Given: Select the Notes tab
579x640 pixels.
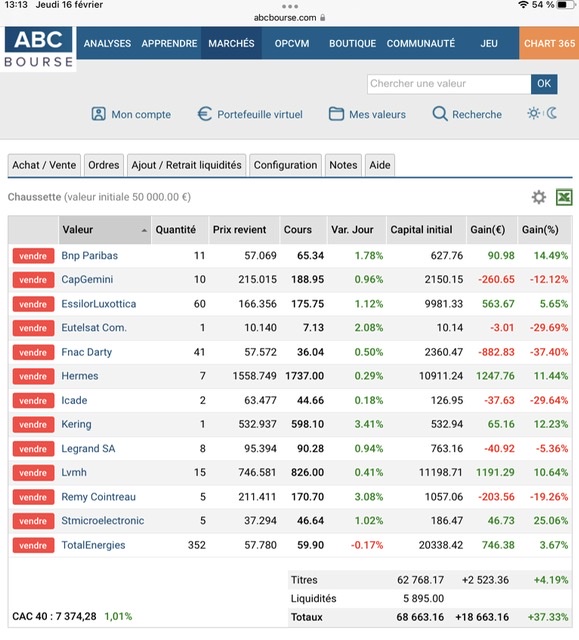Looking at the screenshot, I should click(343, 165).
